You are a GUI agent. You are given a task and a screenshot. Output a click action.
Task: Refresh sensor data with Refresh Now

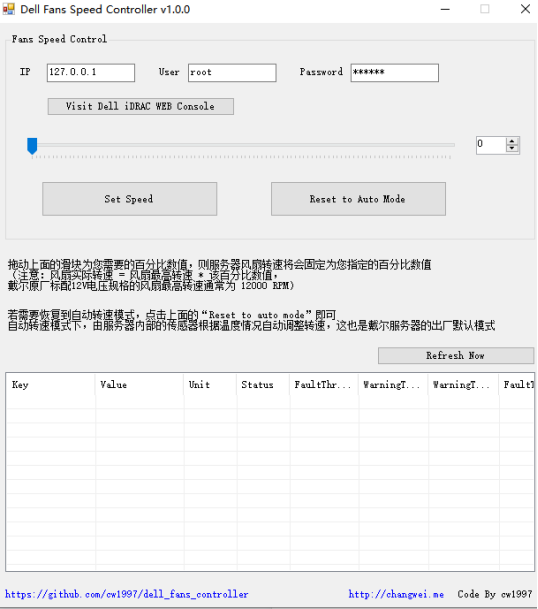[456, 355]
